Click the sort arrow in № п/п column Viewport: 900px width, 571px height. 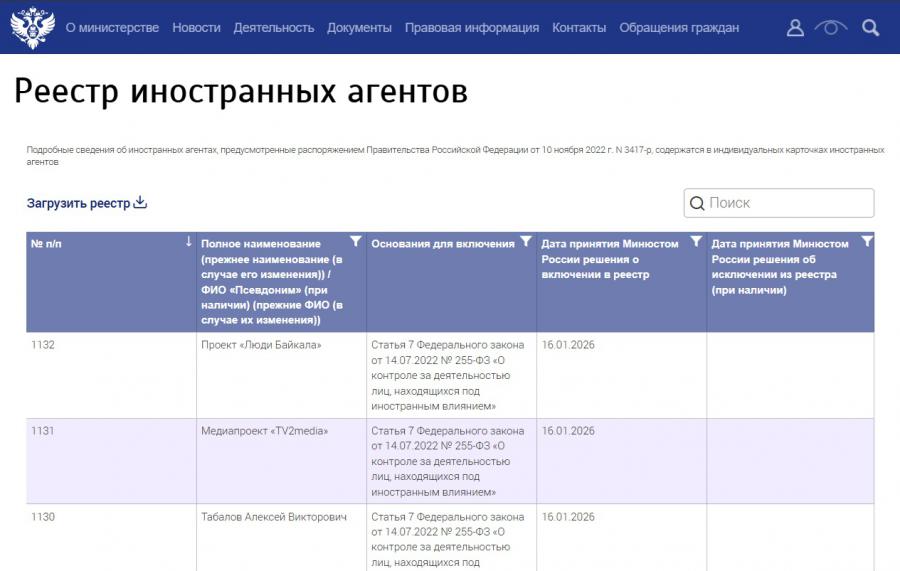(189, 242)
